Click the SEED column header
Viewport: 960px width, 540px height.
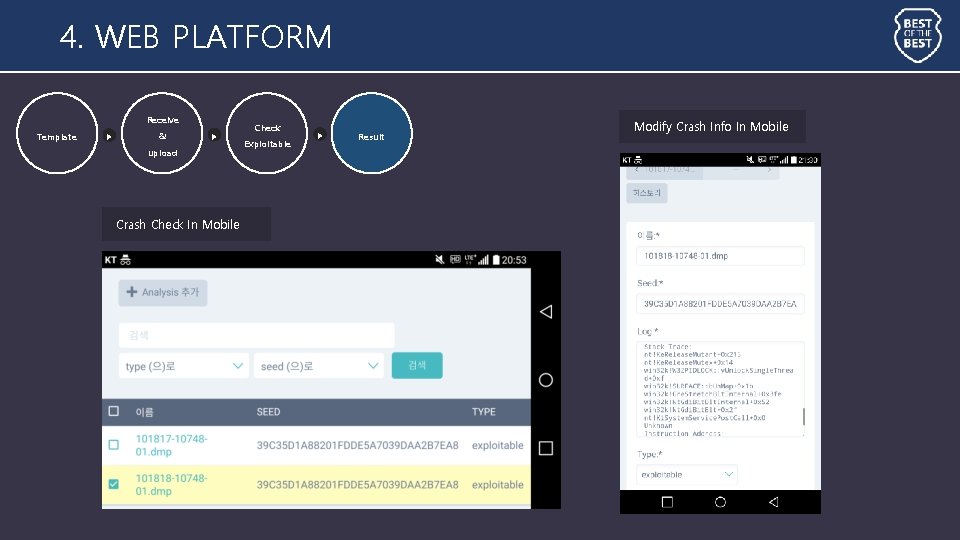tap(268, 412)
